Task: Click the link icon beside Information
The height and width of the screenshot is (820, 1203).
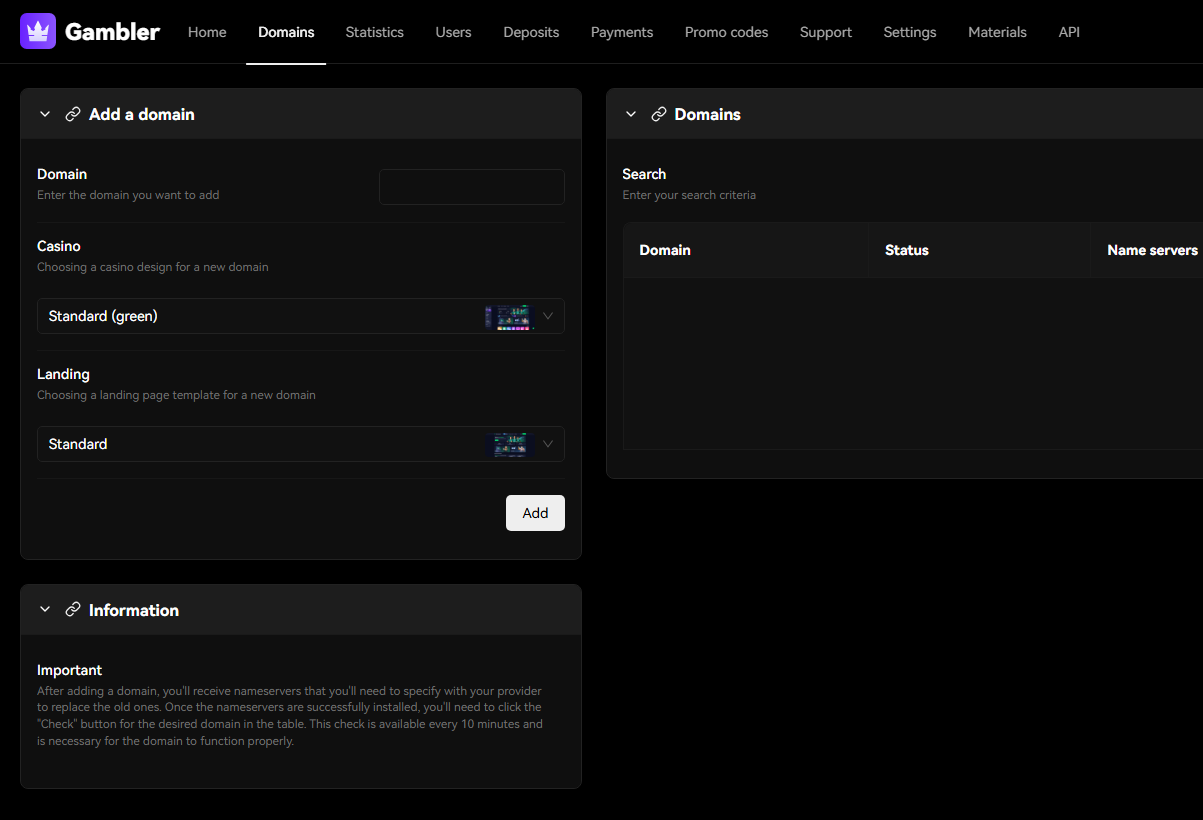Action: click(x=73, y=609)
